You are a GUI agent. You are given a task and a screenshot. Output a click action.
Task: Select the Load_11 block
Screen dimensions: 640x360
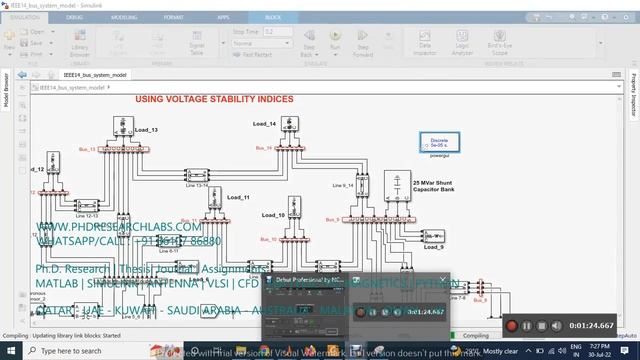[x=215, y=198]
